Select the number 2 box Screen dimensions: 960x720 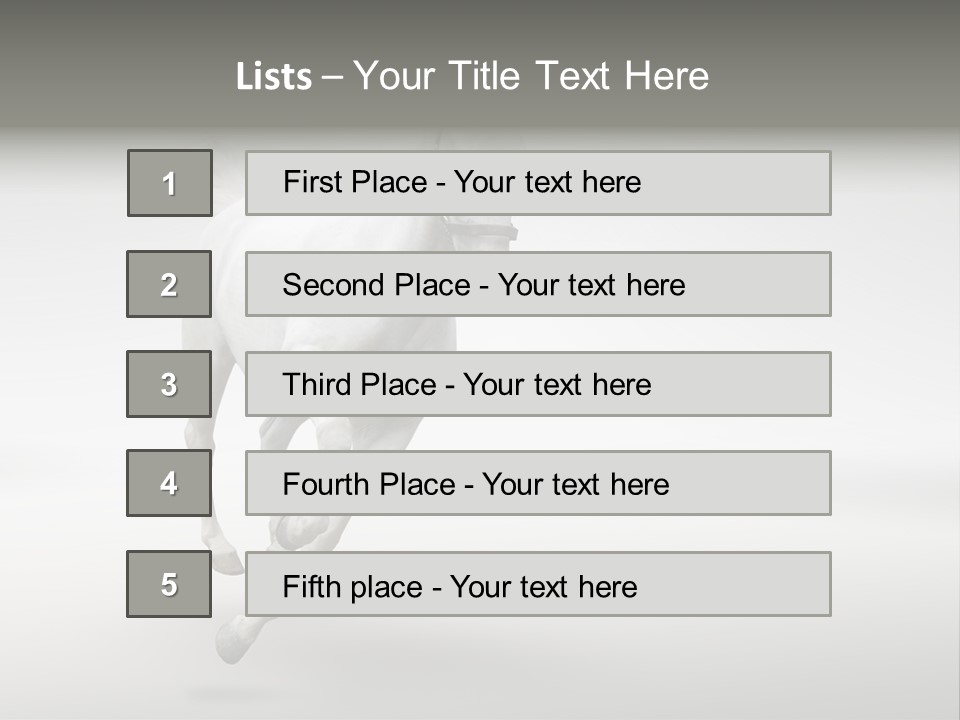click(x=169, y=284)
